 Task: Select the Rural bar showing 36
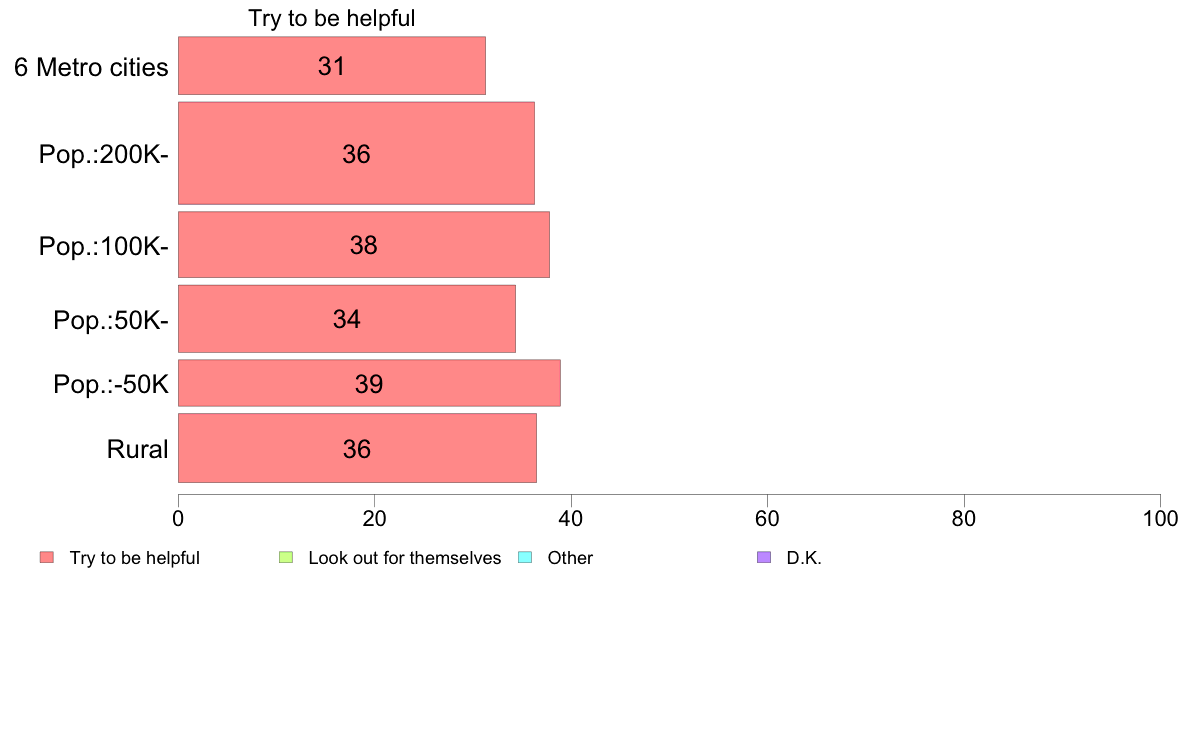[x=358, y=448]
